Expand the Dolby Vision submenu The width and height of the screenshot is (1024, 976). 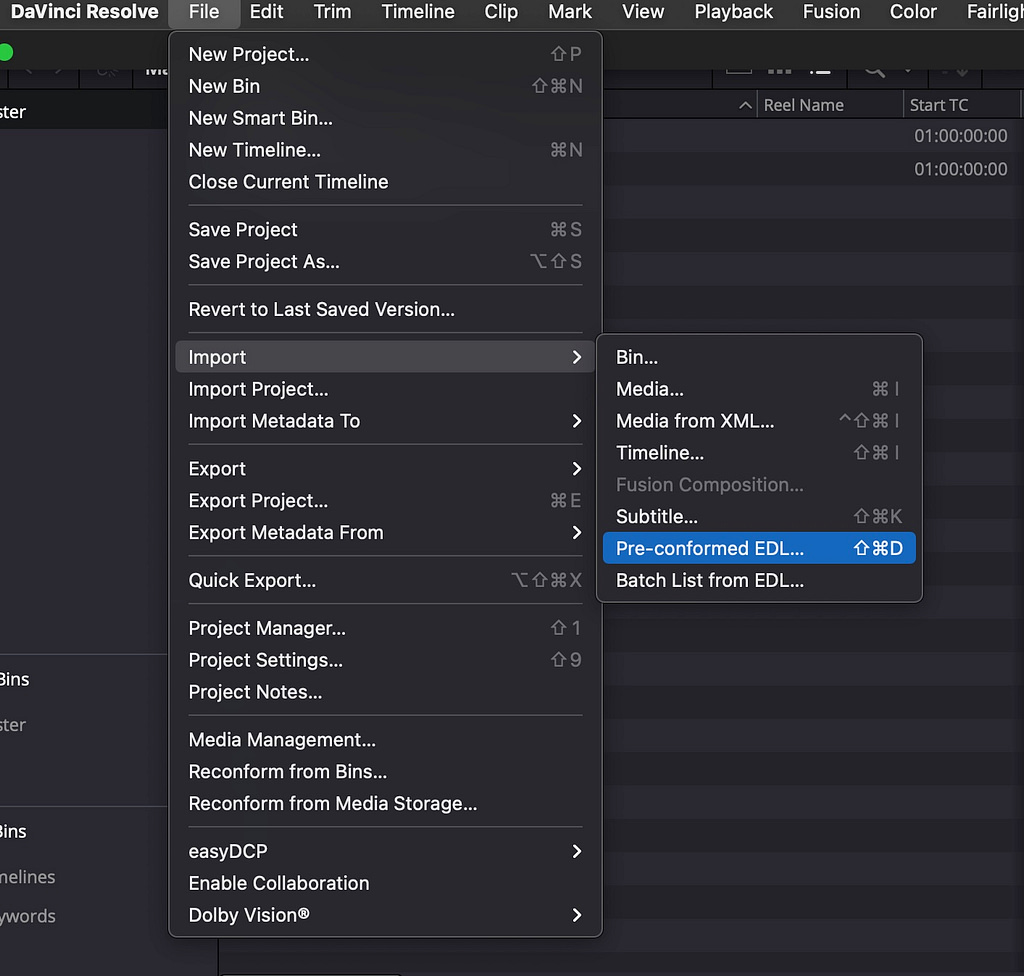point(385,916)
